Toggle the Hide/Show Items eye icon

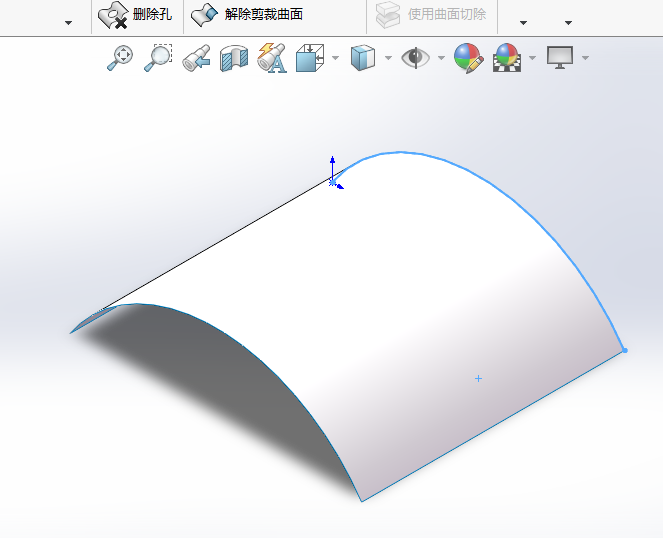(415, 58)
